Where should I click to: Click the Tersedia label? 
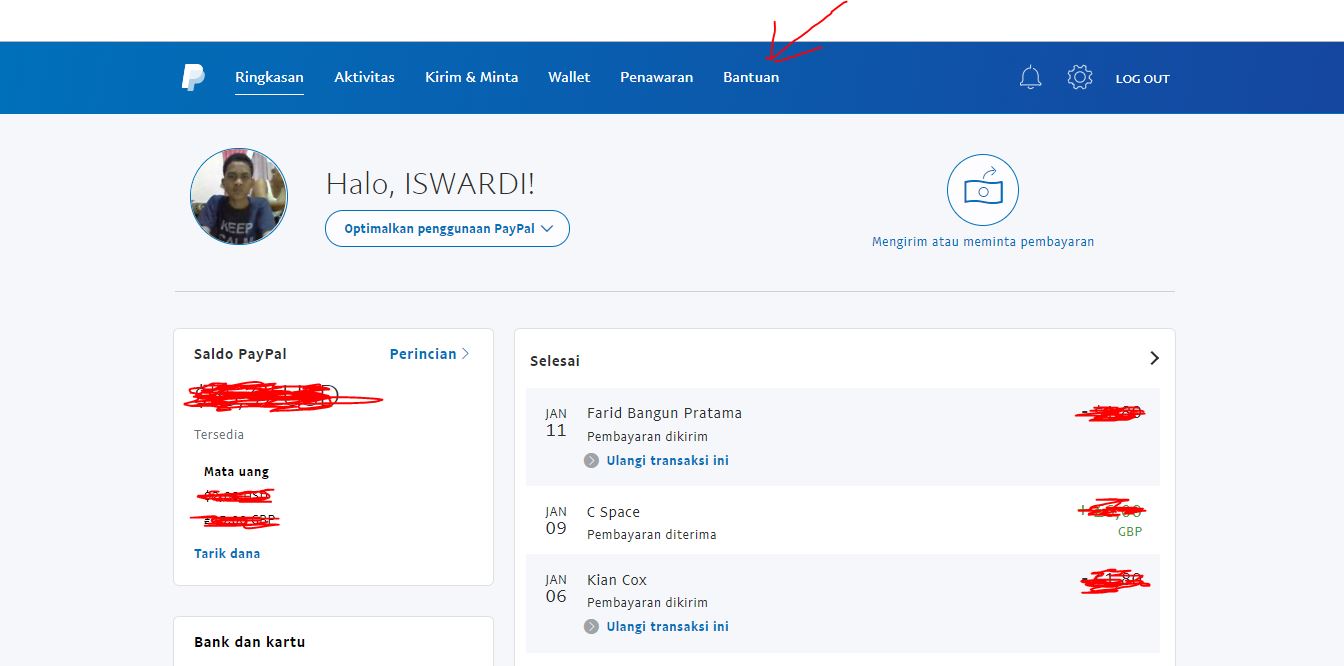[x=219, y=435]
